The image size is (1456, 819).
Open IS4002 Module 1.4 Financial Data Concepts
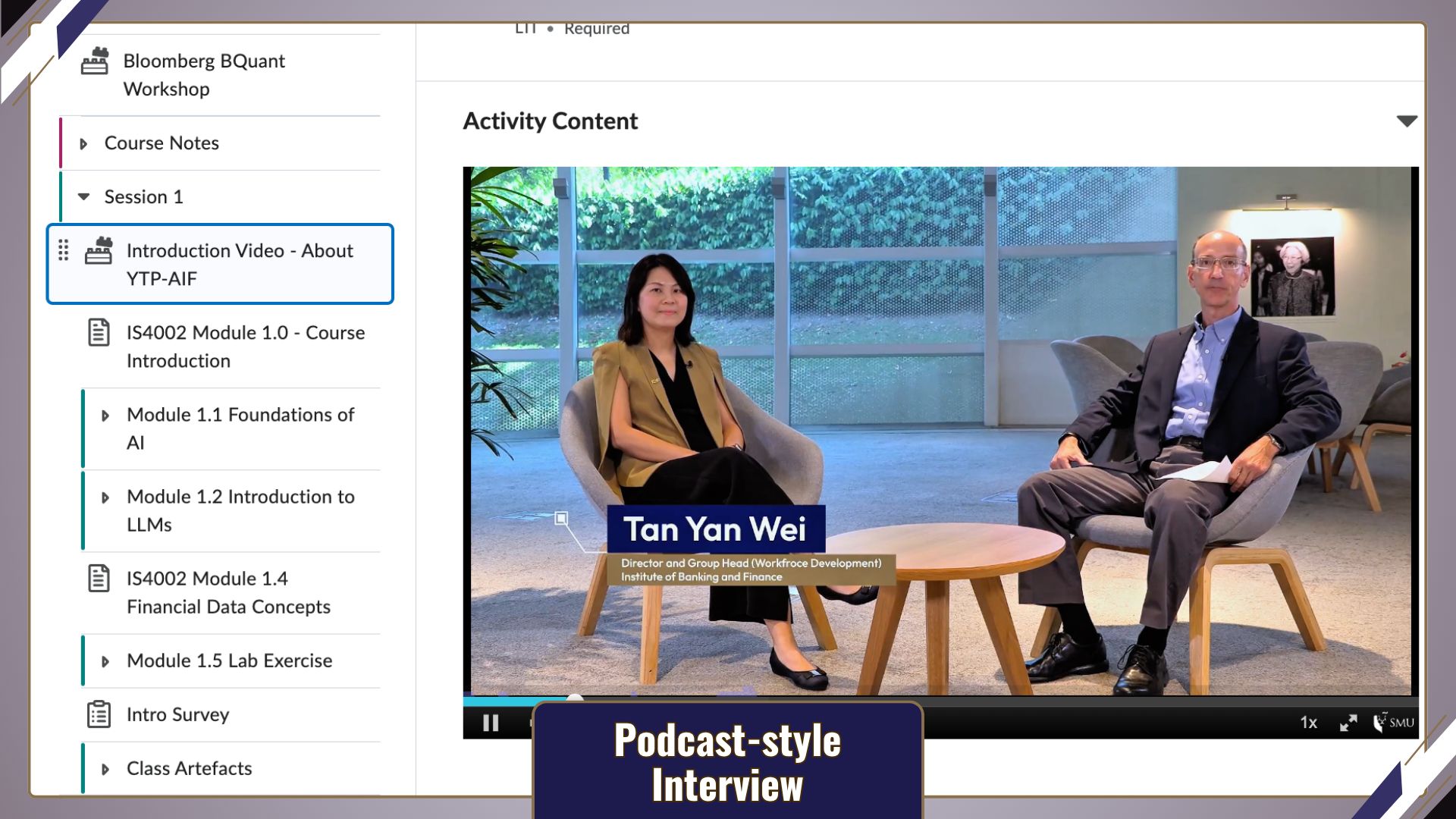[x=228, y=592]
